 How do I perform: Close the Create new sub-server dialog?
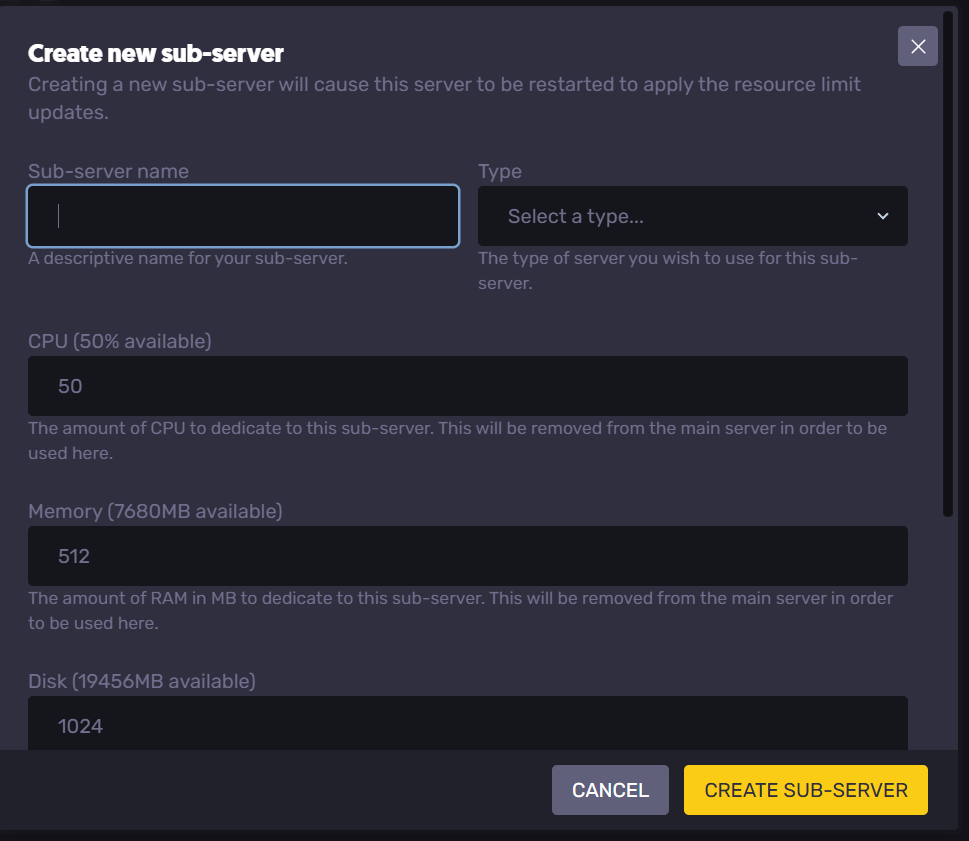point(917,46)
